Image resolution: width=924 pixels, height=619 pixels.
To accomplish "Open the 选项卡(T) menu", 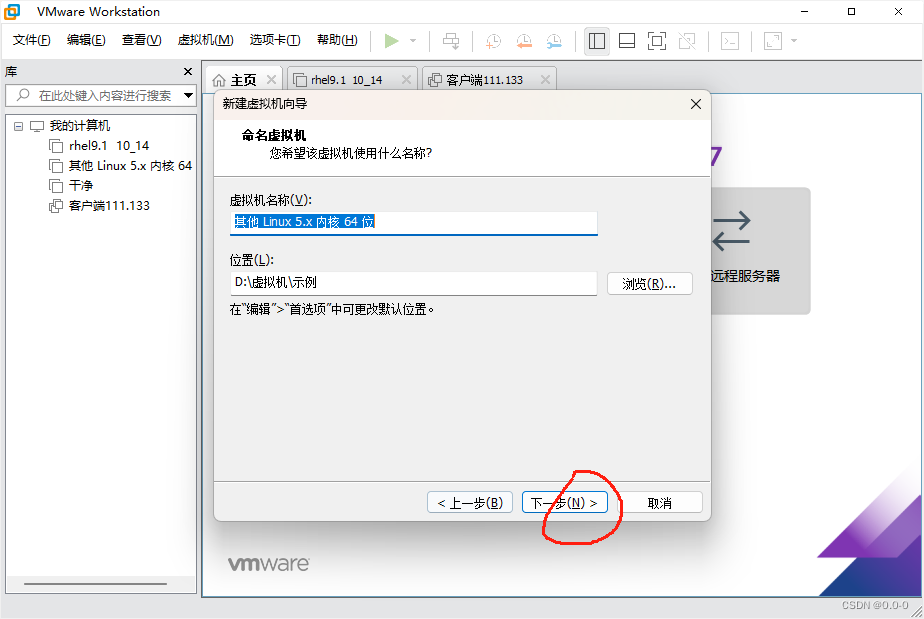I will pyautogui.click(x=275, y=40).
